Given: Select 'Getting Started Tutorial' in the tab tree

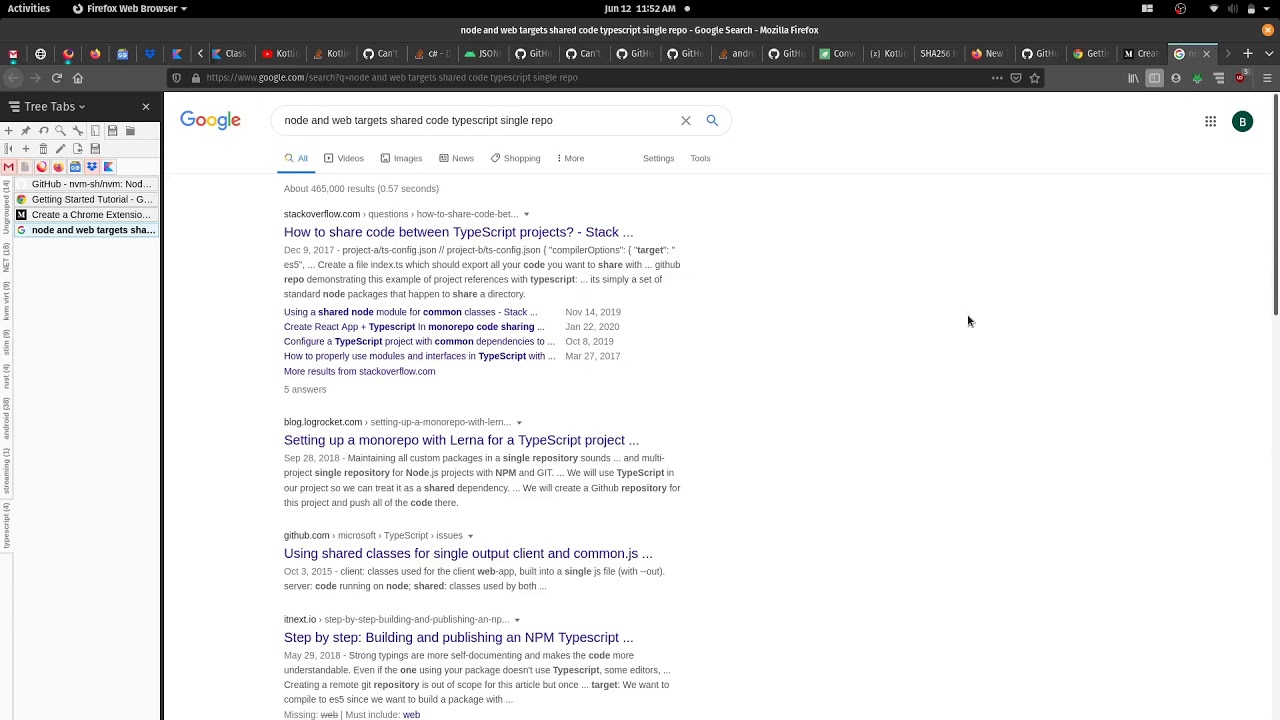Looking at the screenshot, I should [x=91, y=199].
